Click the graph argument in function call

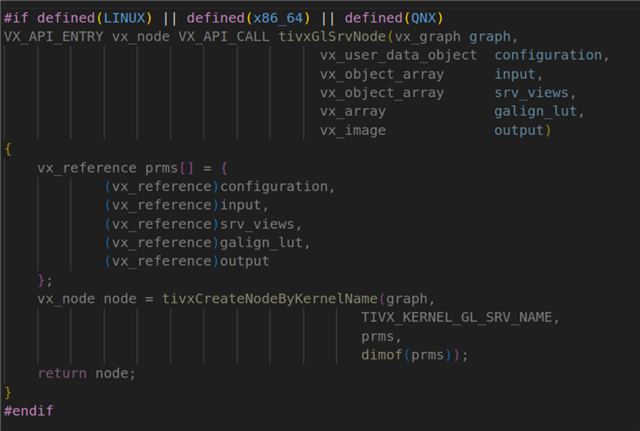click(407, 298)
